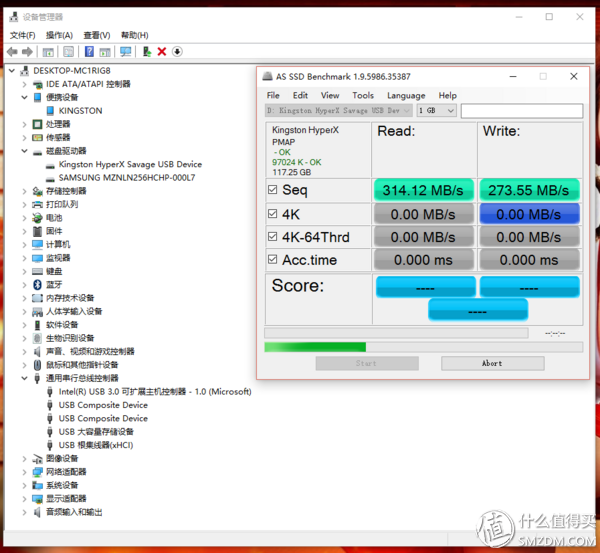Click the Start button in AS SSD
600x553 pixels.
[366, 363]
